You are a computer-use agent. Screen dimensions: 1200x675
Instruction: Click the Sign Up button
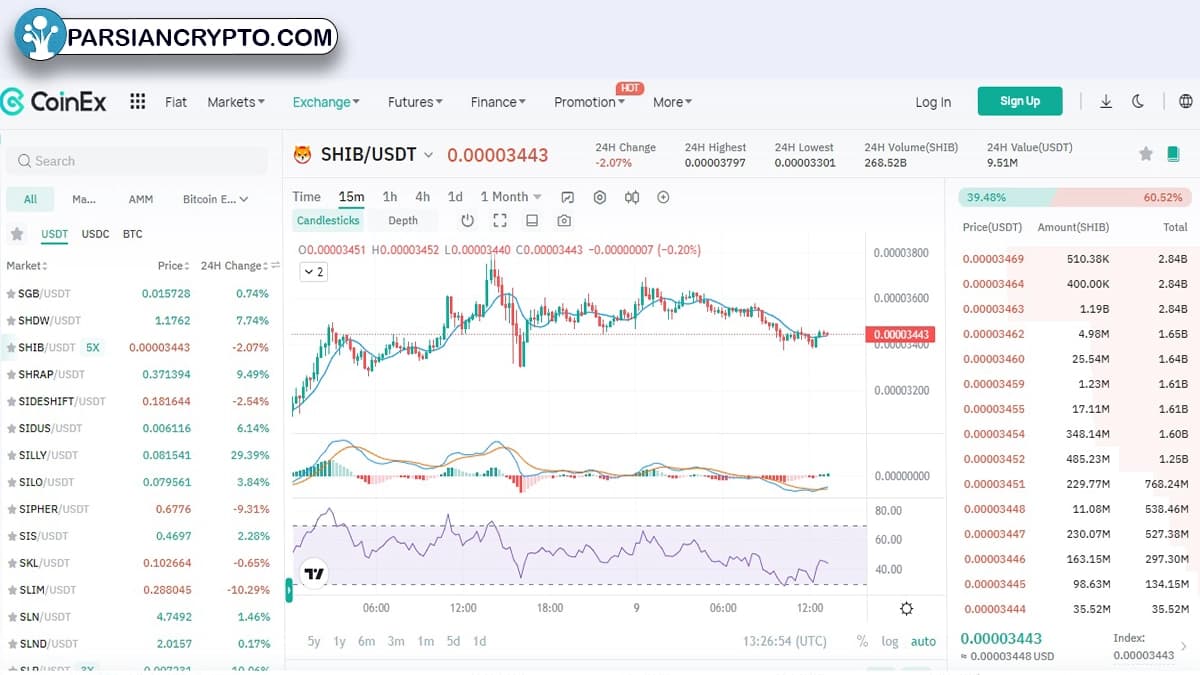pos(1020,101)
